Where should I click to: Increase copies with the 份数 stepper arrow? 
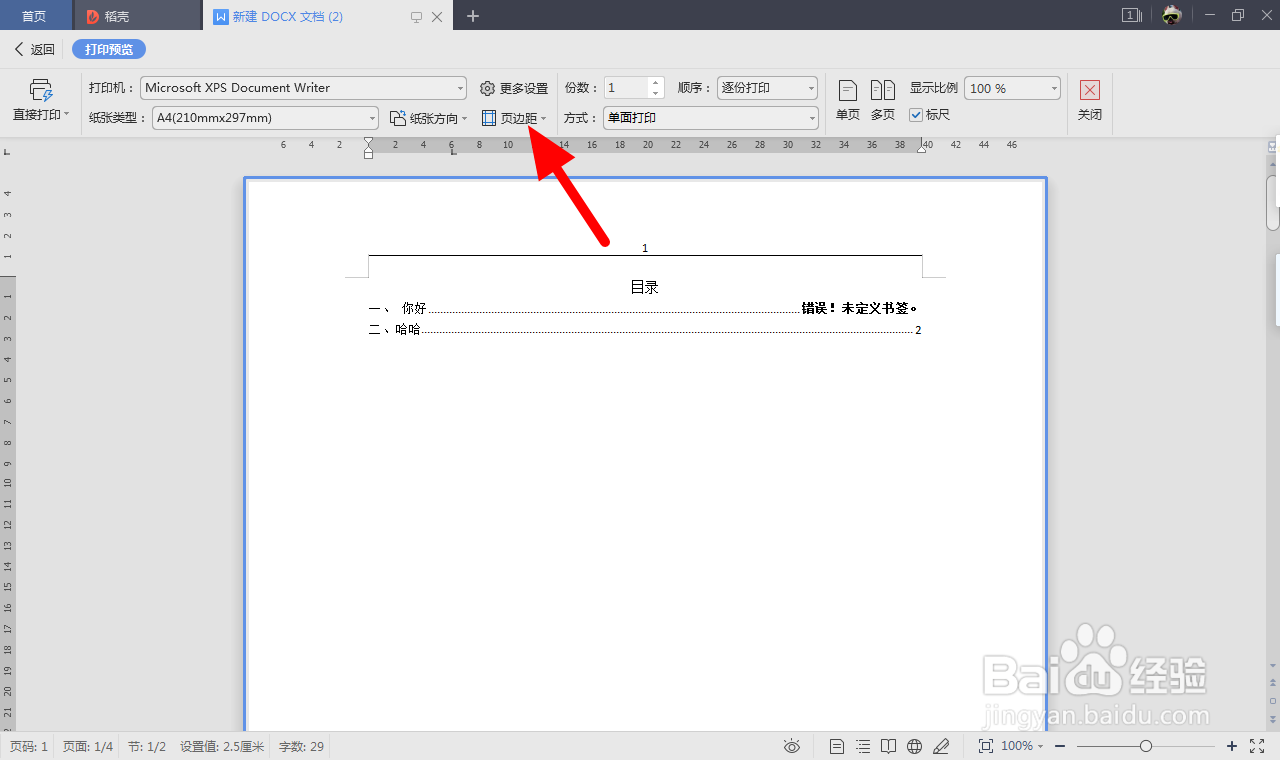[x=655, y=82]
